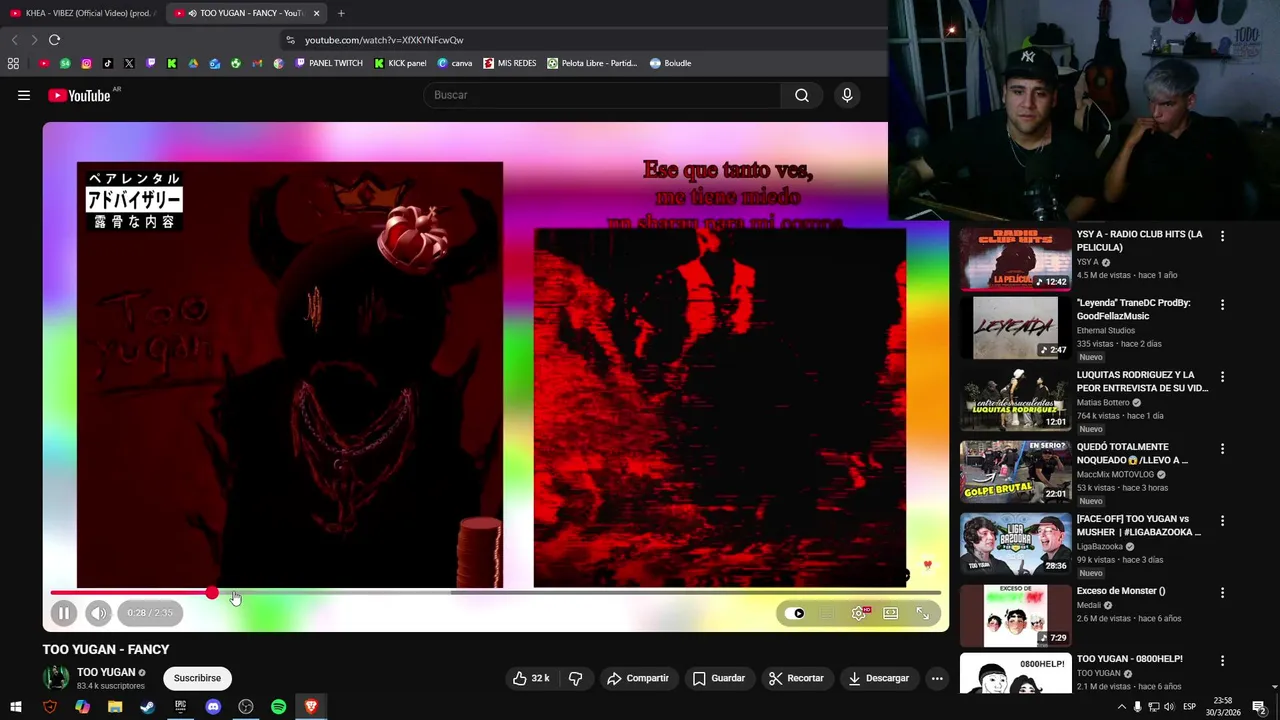Open Discord from the taskbar
This screenshot has height=720, width=1280.
point(213,707)
